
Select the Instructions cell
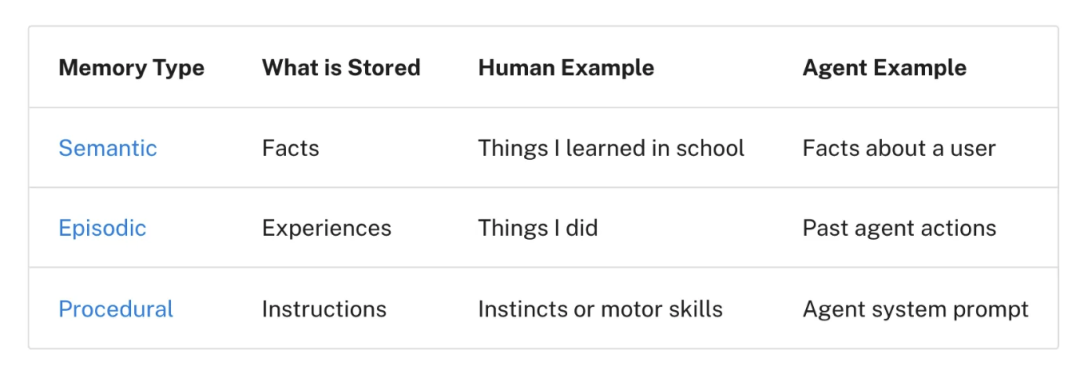[x=324, y=309]
